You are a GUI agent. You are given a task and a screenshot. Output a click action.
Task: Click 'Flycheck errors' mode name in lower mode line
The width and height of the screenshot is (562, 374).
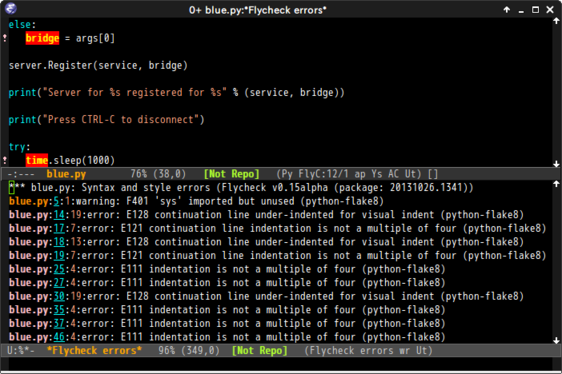coord(352,350)
